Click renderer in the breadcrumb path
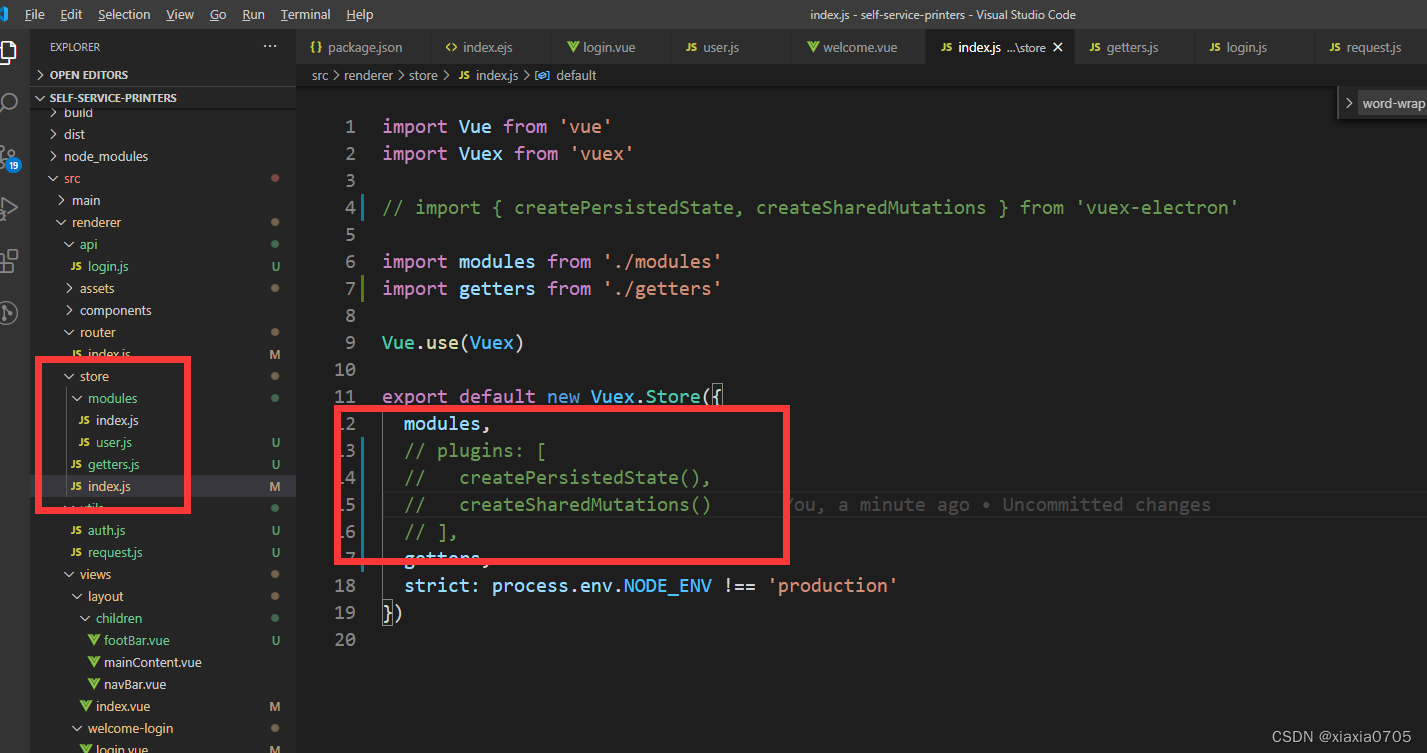The height and width of the screenshot is (753, 1427). click(x=368, y=74)
